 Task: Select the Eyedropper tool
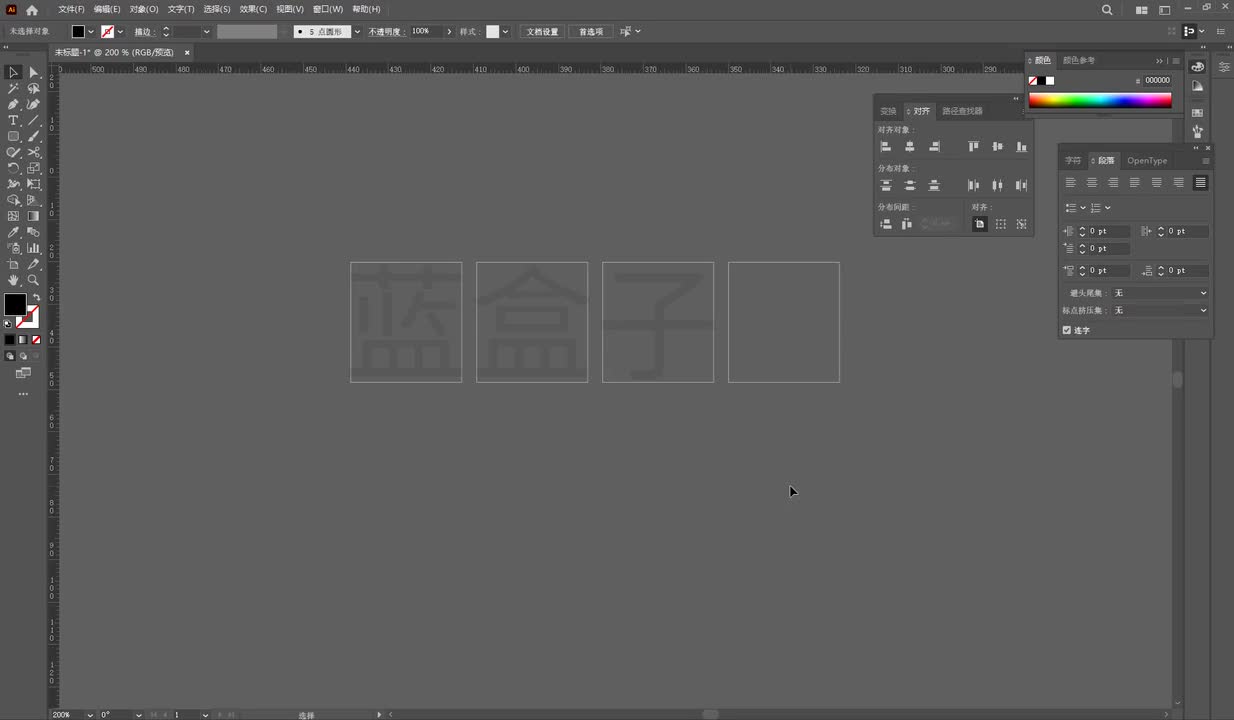click(13, 232)
